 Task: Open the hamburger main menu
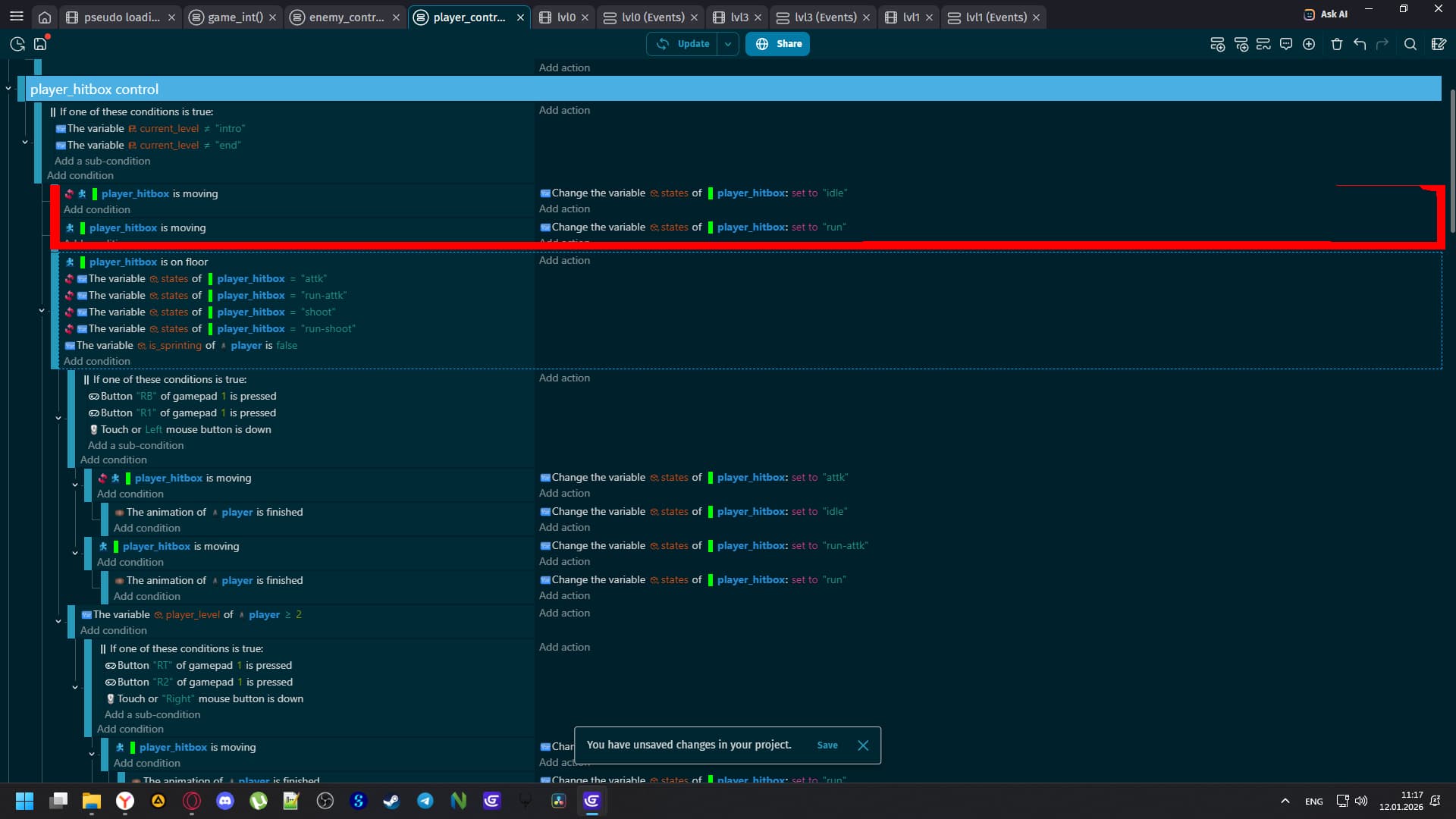click(x=16, y=17)
